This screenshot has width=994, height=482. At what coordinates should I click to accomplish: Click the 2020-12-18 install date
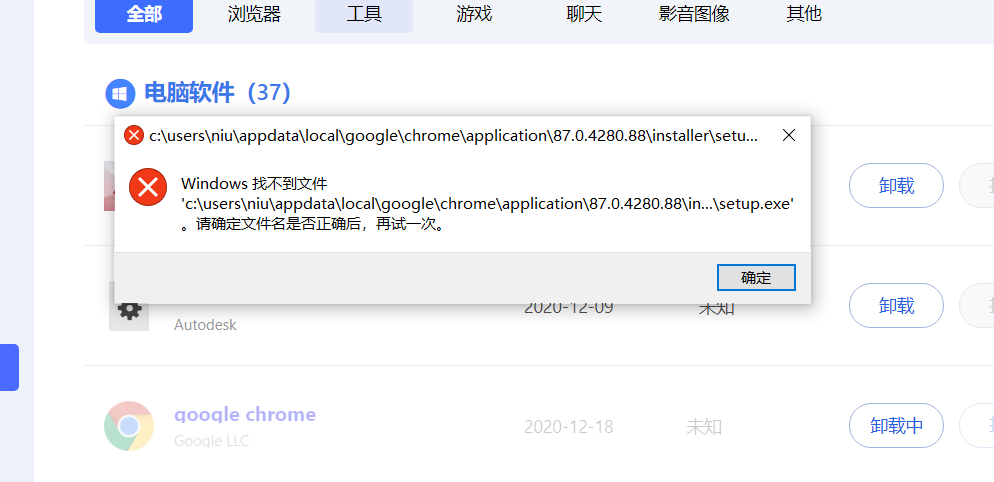[569, 427]
